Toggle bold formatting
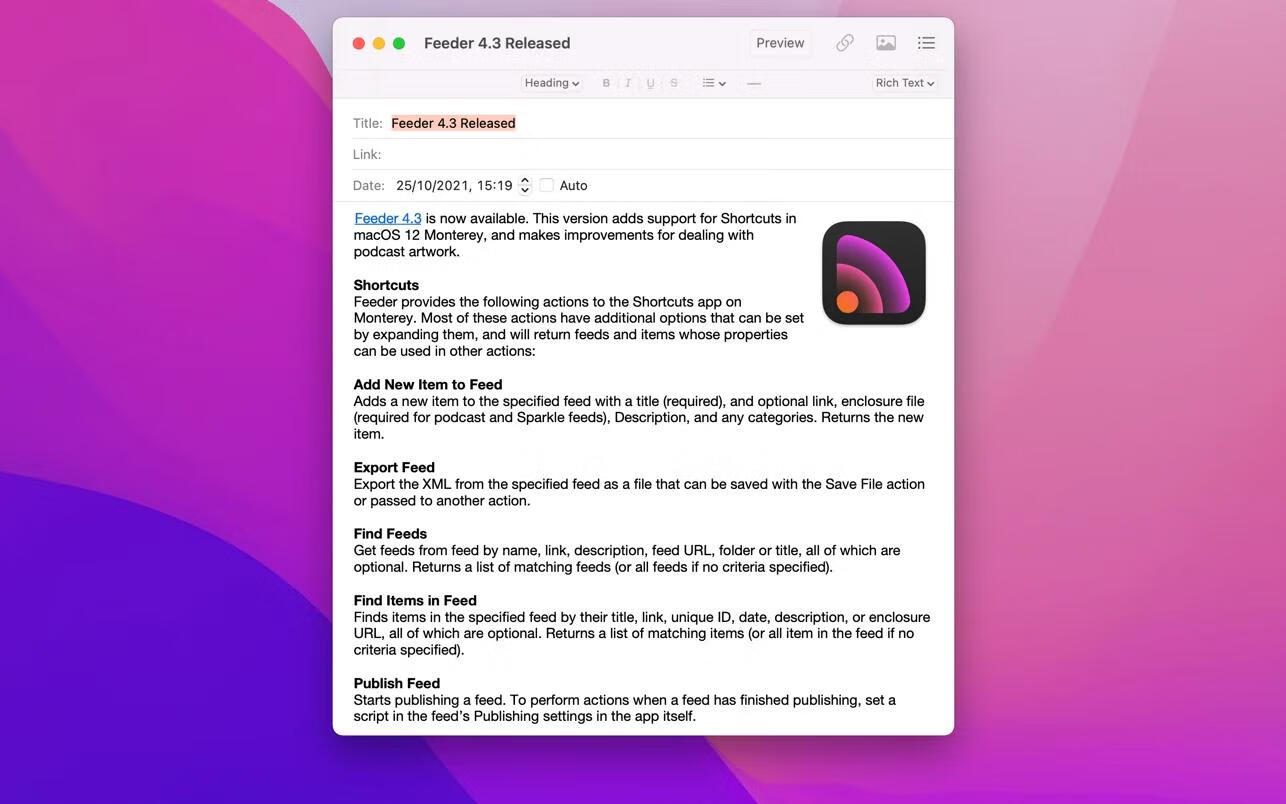This screenshot has width=1286, height=804. (606, 83)
